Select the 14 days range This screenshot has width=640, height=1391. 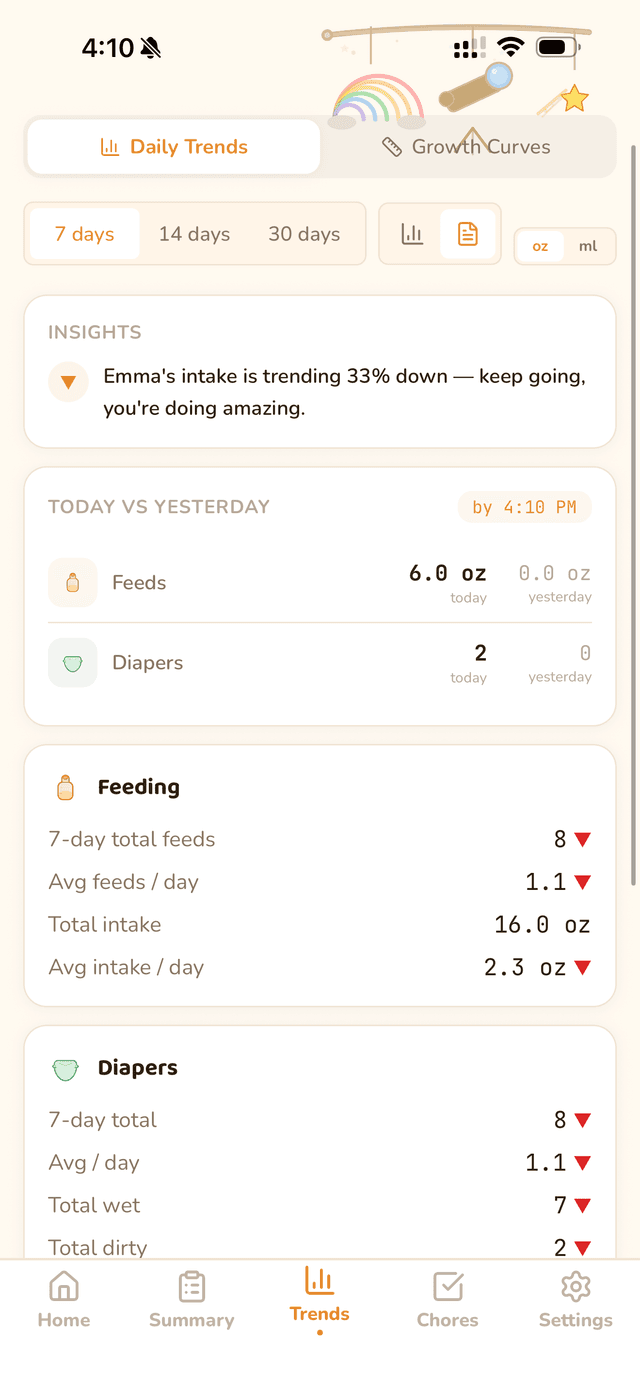(x=194, y=234)
